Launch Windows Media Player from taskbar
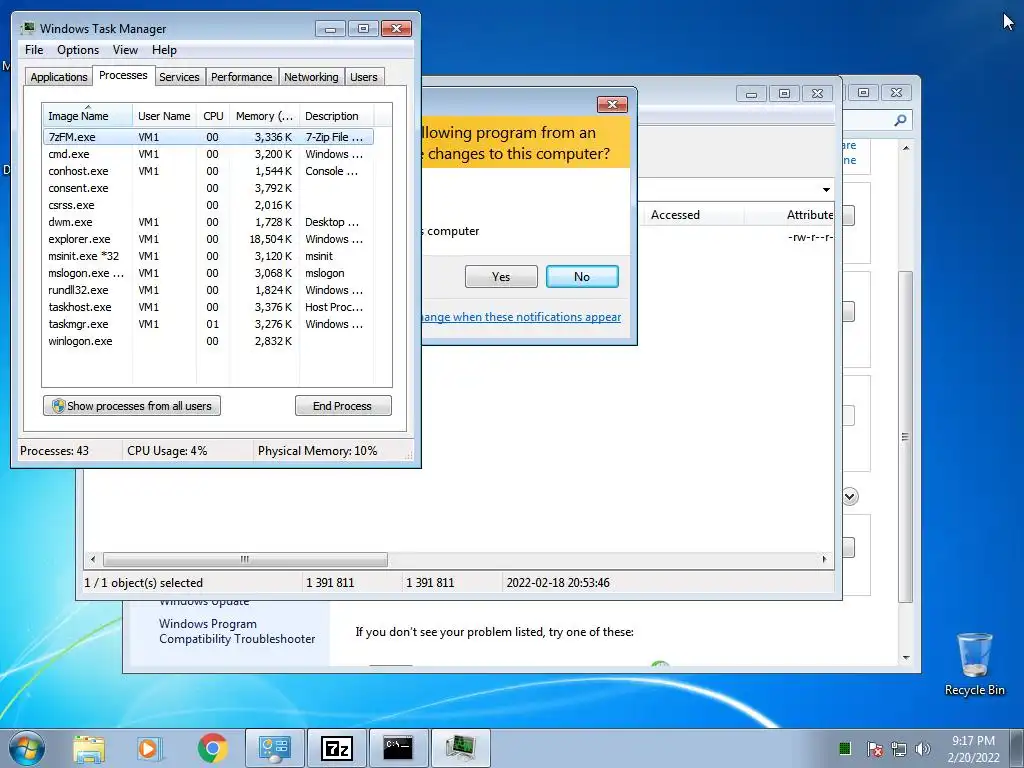 [150, 748]
